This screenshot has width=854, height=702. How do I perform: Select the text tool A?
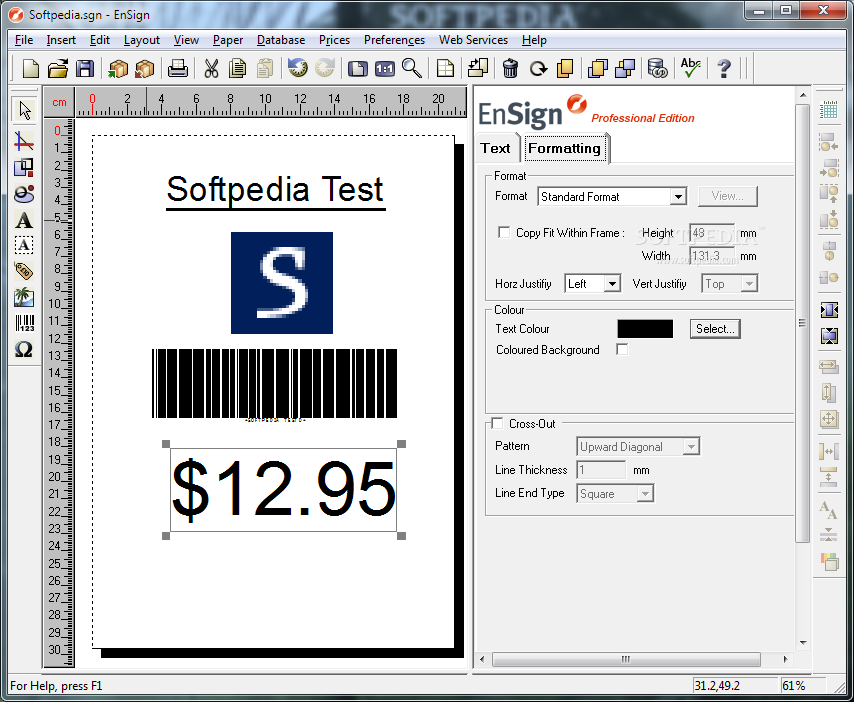coord(23,220)
